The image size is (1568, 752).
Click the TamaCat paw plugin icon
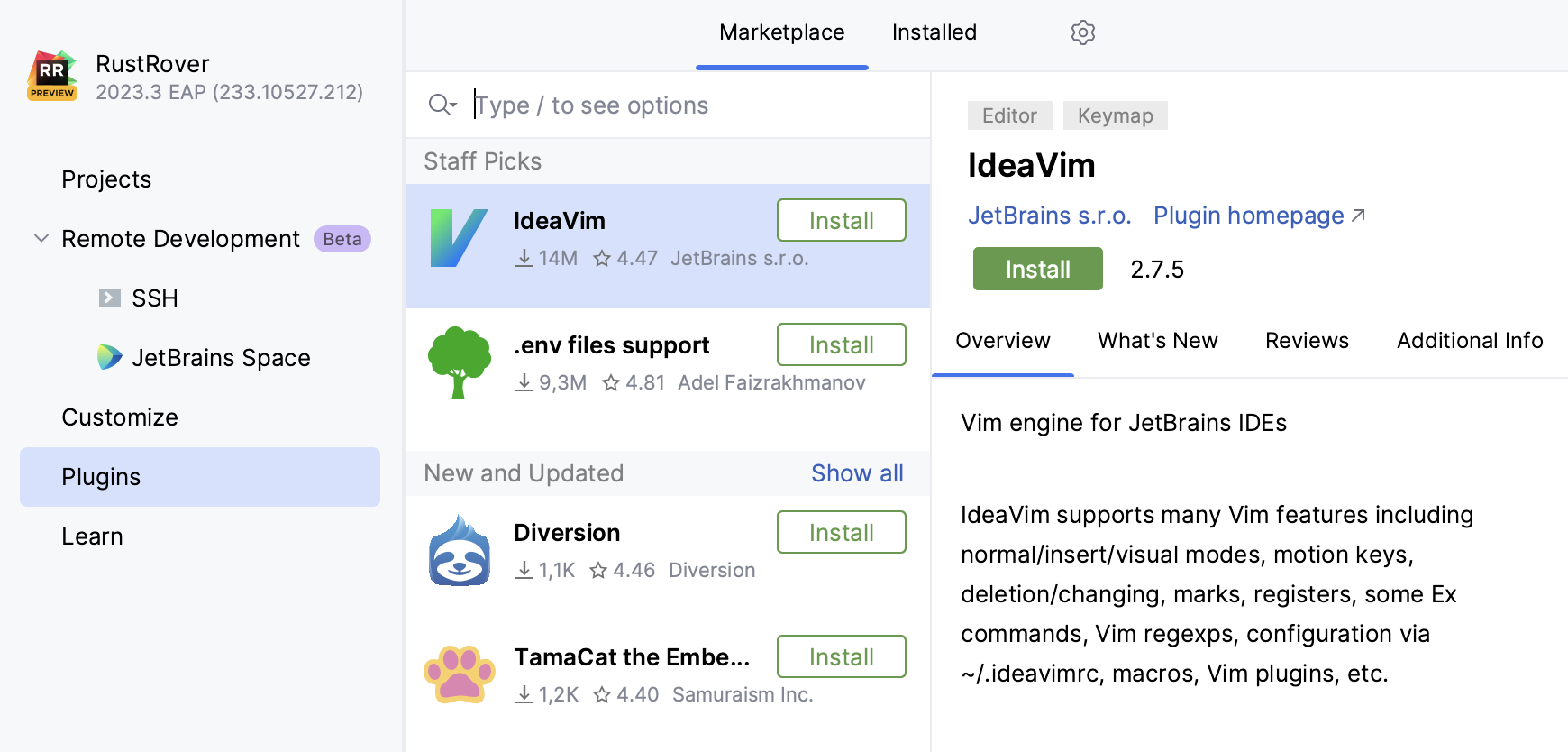click(459, 674)
